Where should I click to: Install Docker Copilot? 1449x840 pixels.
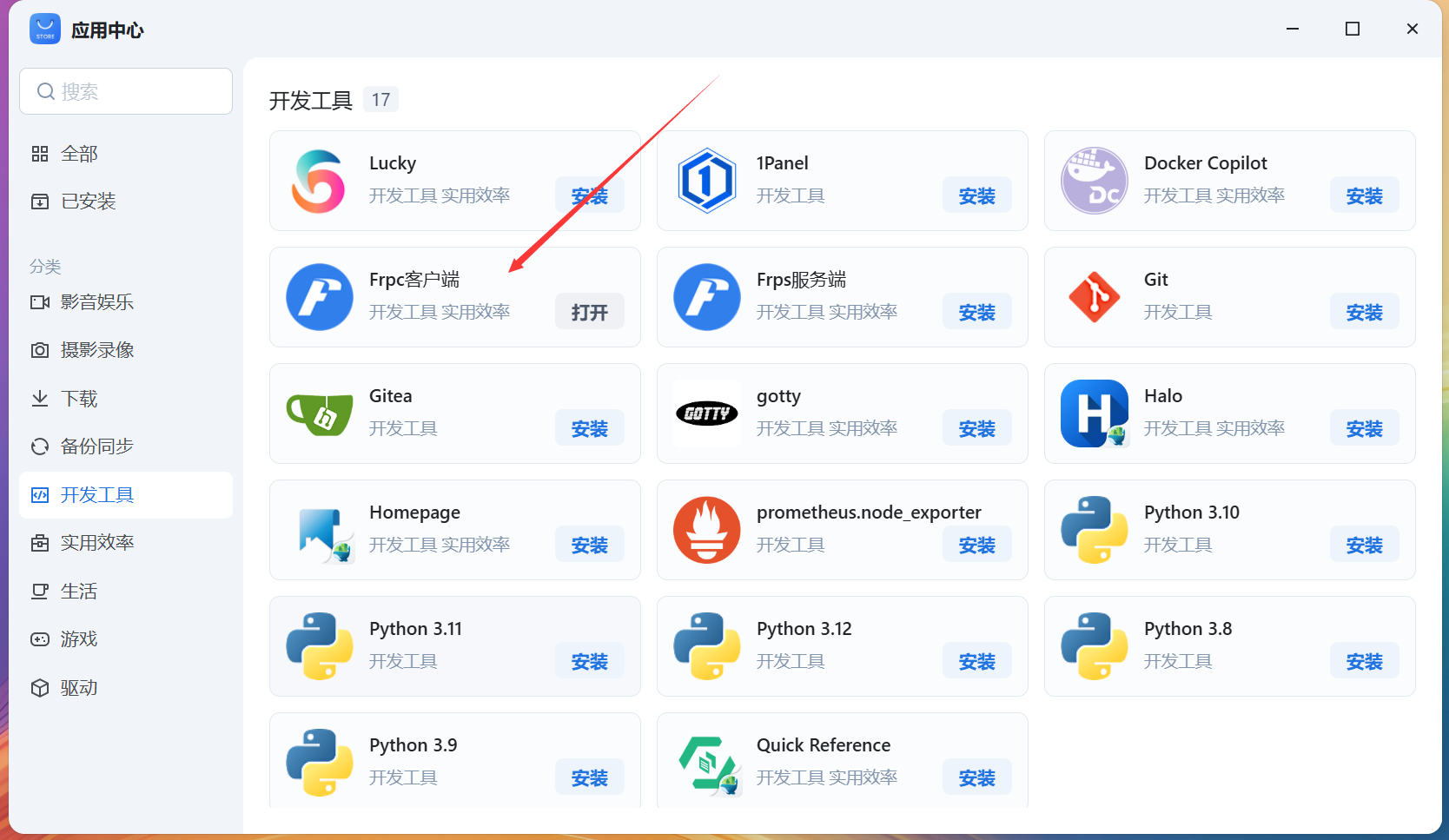(1365, 196)
